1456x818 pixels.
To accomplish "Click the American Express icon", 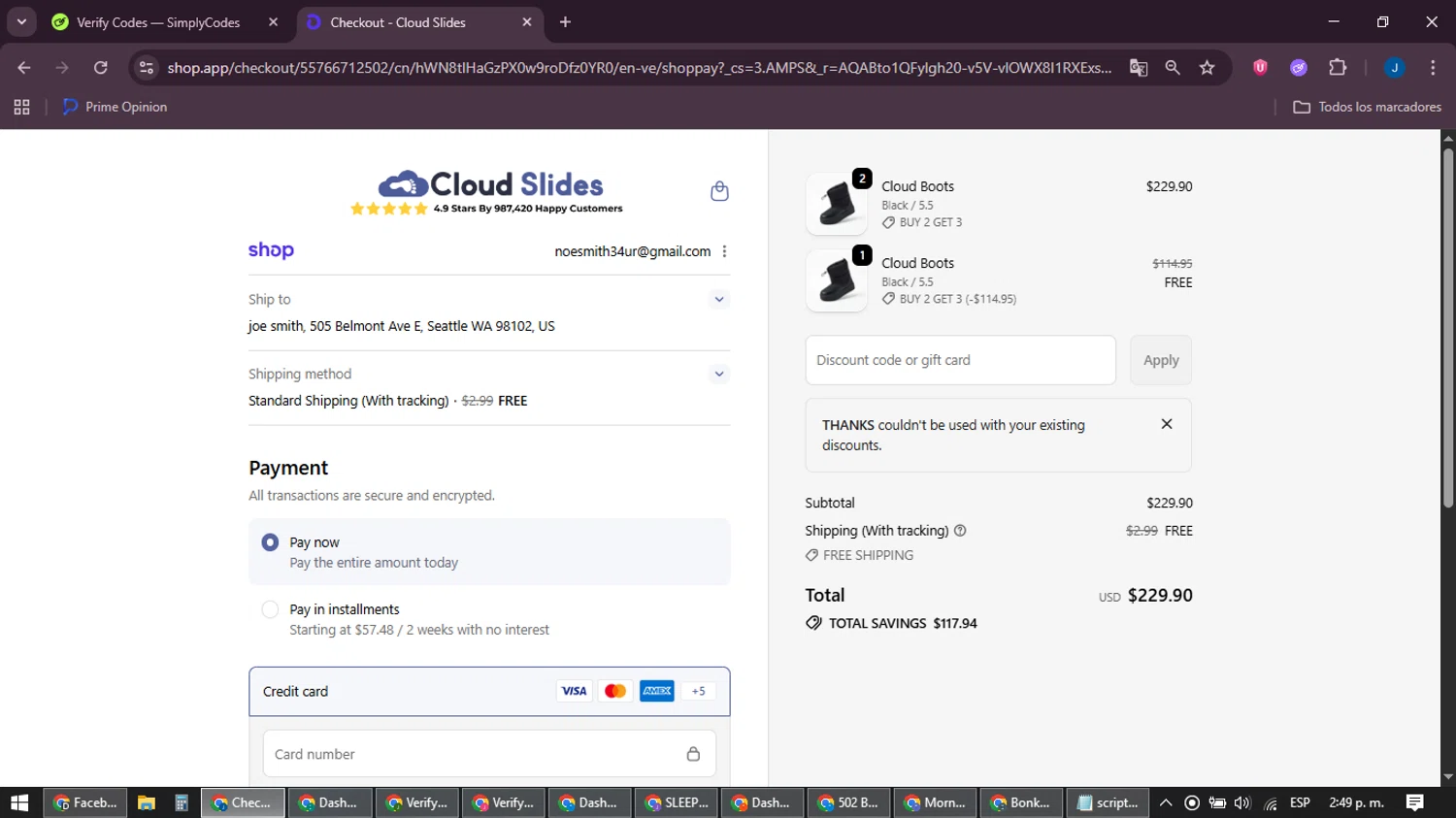I will click(657, 691).
